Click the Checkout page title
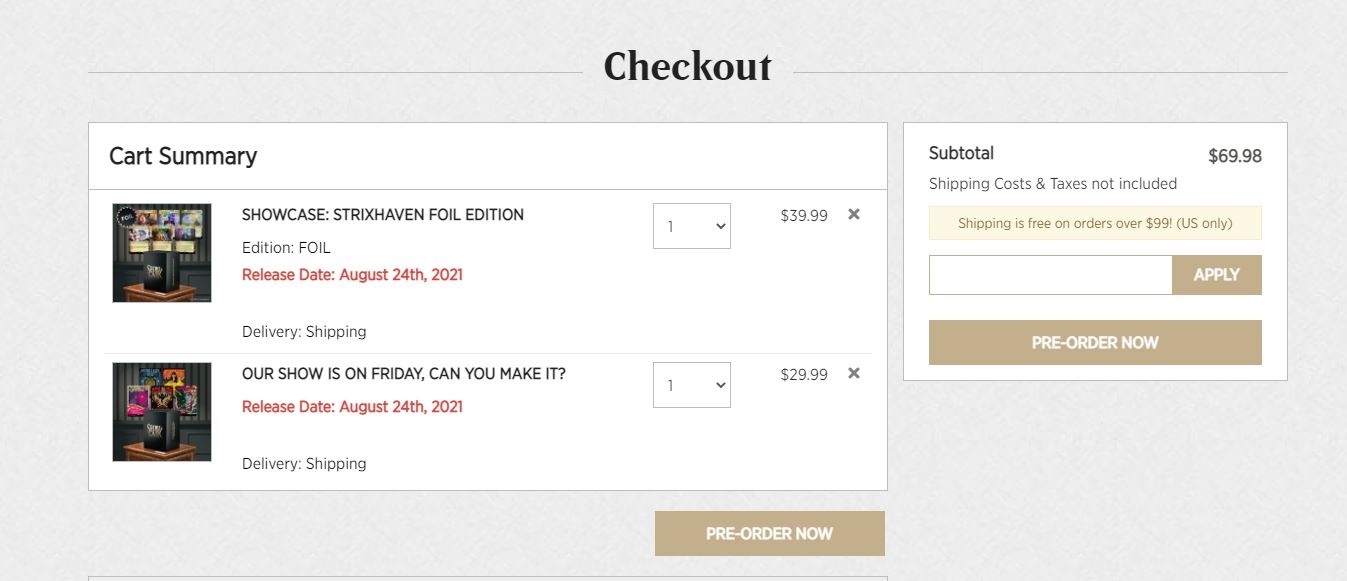Viewport: 1347px width, 581px height. tap(688, 67)
